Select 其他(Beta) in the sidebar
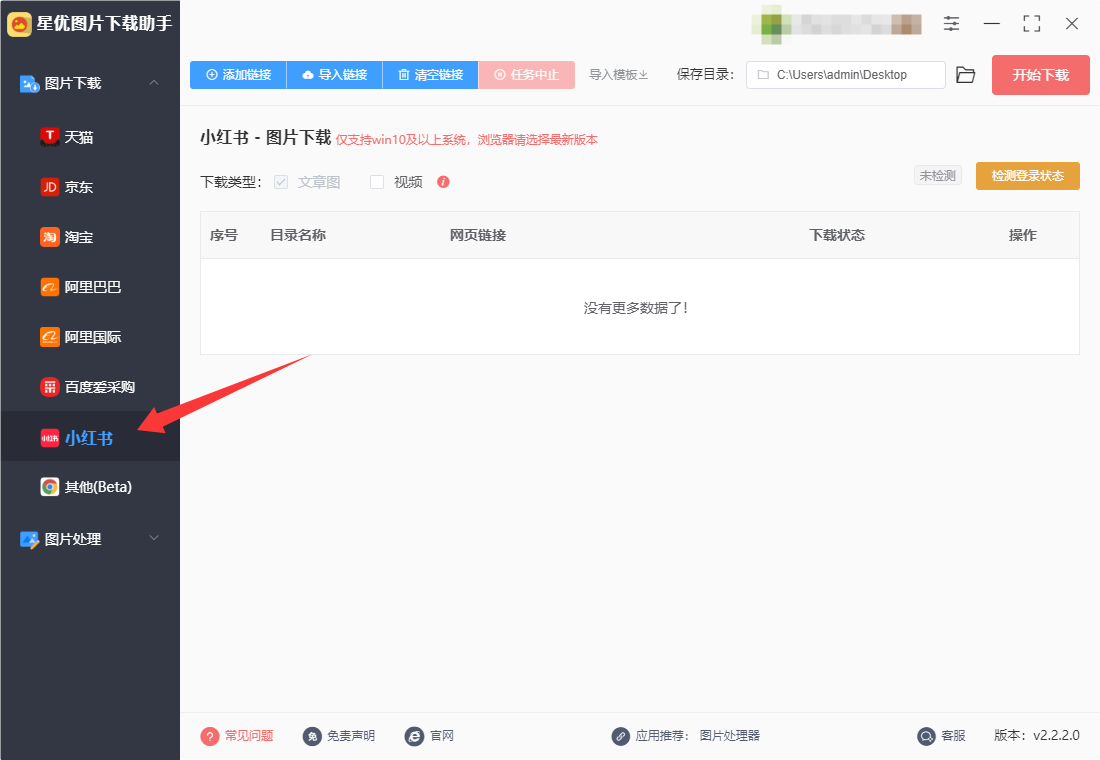Screen dimensions: 1100x760 (90, 486)
